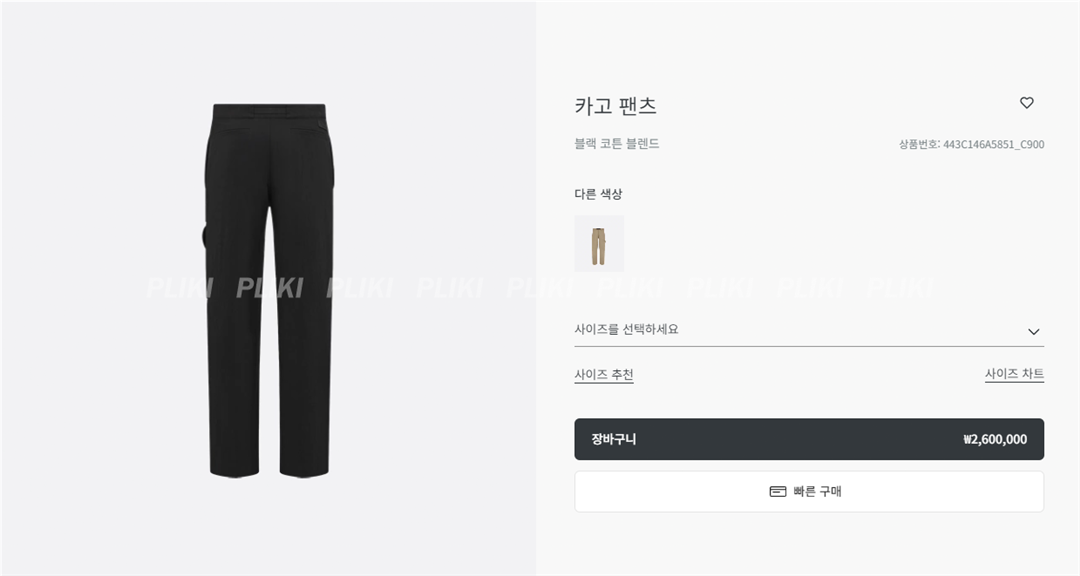This screenshot has height=576, width=1080.
Task: Click the 다른 색상 section label
Action: click(x=598, y=194)
